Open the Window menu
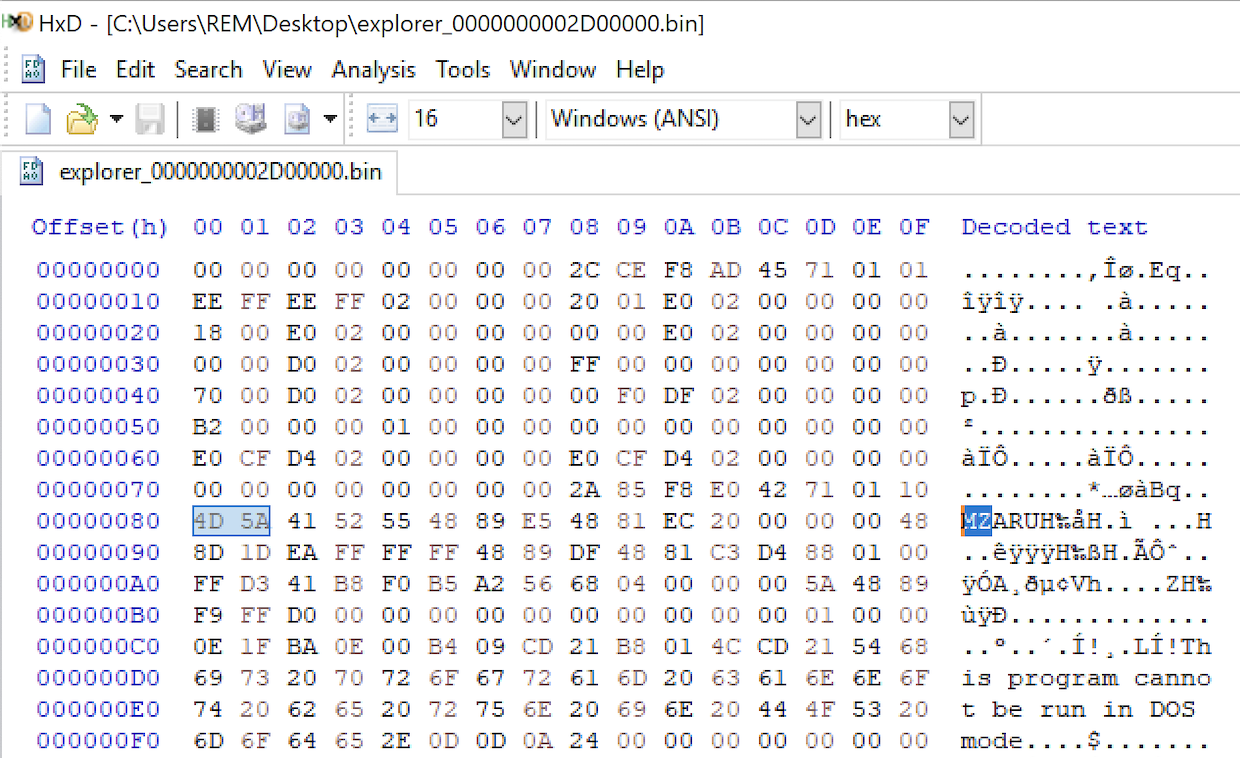 (553, 70)
